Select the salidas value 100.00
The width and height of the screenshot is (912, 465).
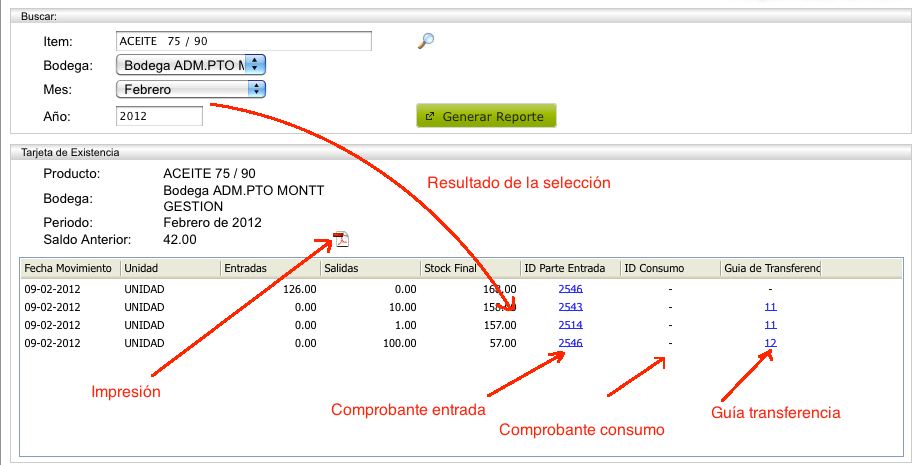click(400, 343)
